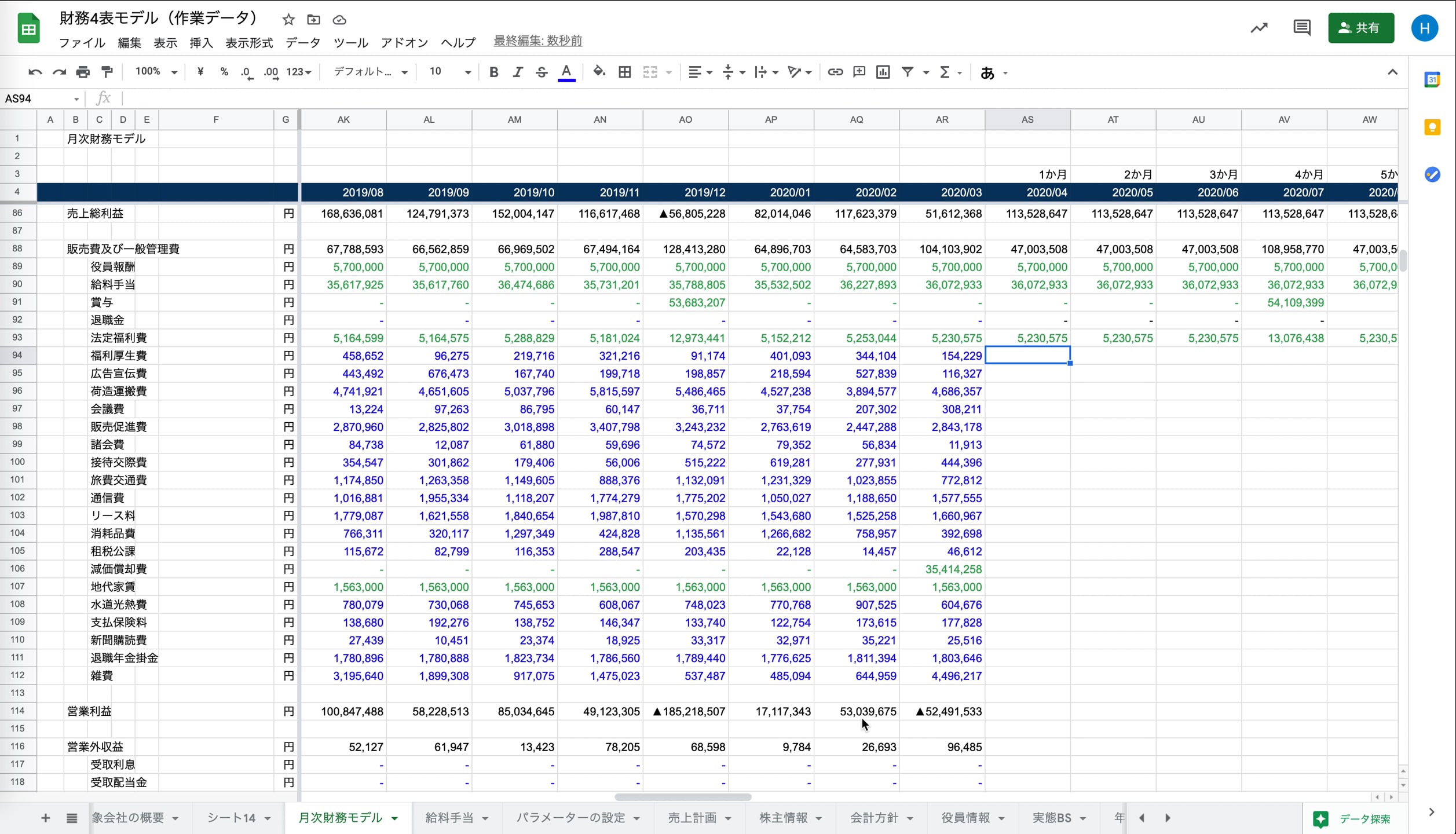Switch to the 売上計画 sheet tab
The height and width of the screenshot is (834, 1456).
click(692, 817)
